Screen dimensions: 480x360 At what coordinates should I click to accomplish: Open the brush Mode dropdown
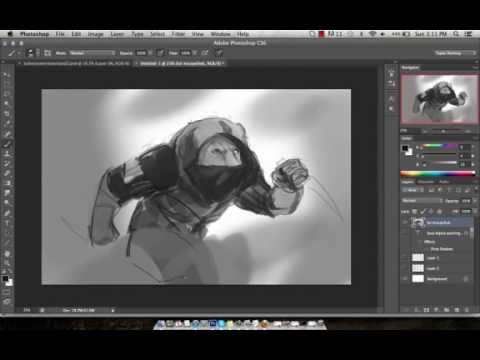point(92,53)
